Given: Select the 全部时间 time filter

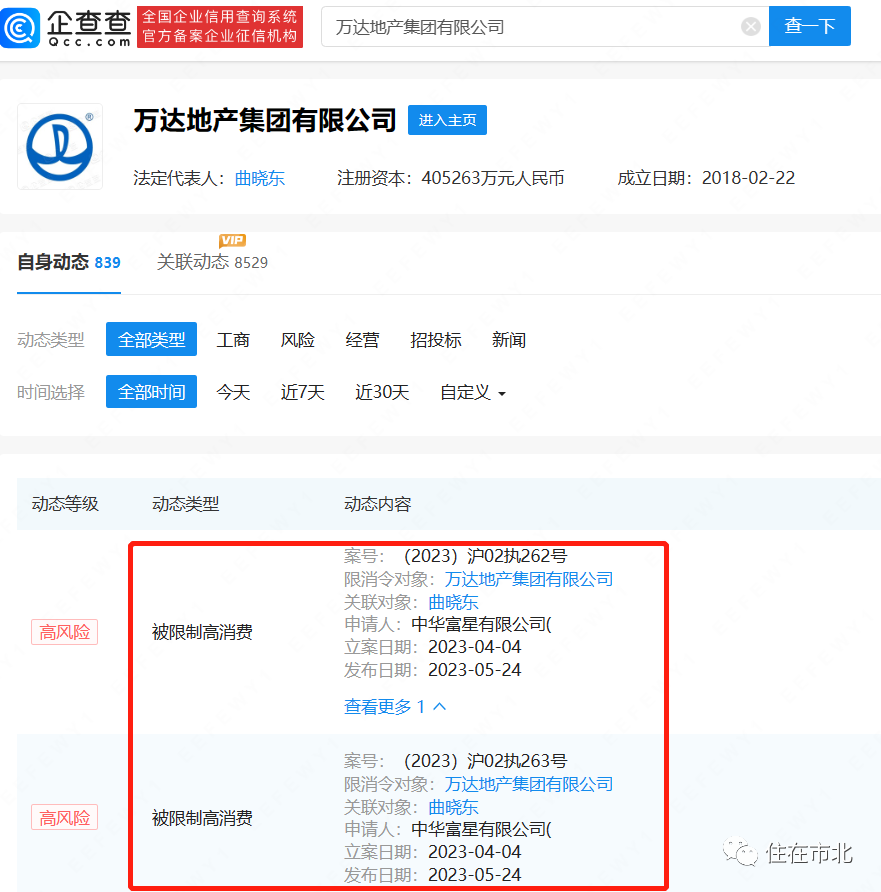Looking at the screenshot, I should coord(151,392).
